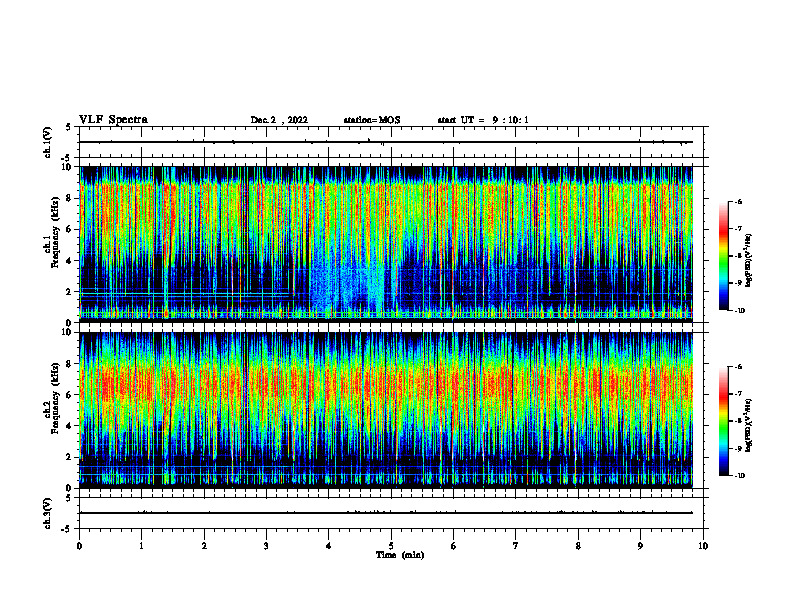Screen dimensions: 792x612
Task: Click the "-9" tick on ch.2 color bar
Action: pos(739,448)
